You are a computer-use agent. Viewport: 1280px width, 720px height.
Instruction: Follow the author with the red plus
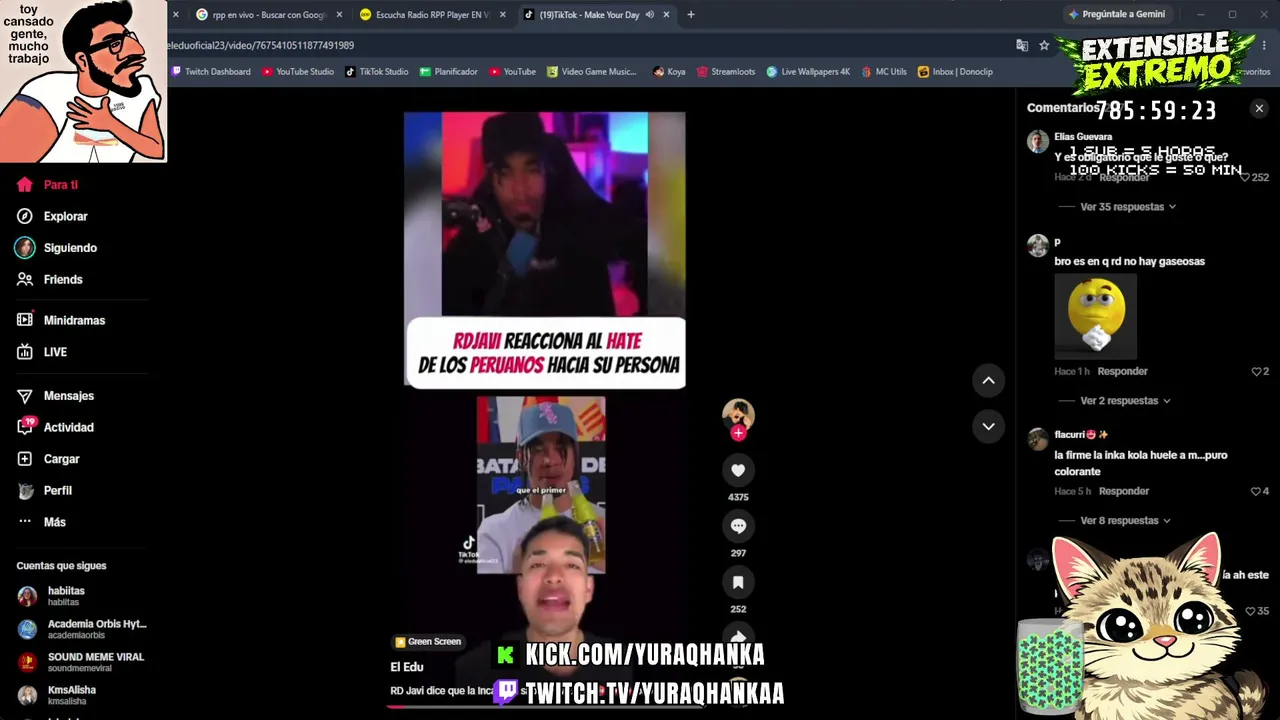click(x=738, y=433)
